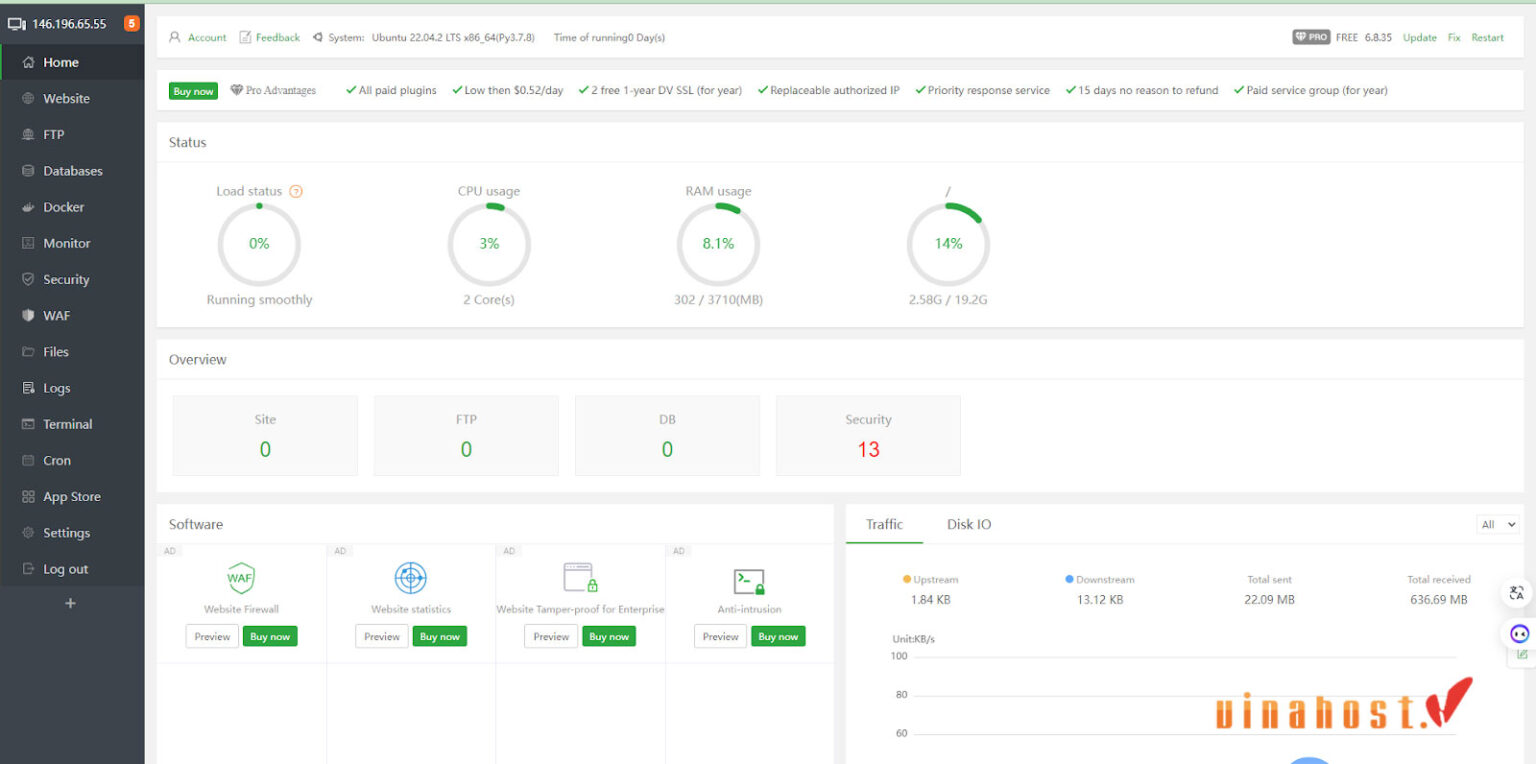Select the Anti-intrusion terminal icon
Screen dimensions: 1536x764
coord(749,581)
